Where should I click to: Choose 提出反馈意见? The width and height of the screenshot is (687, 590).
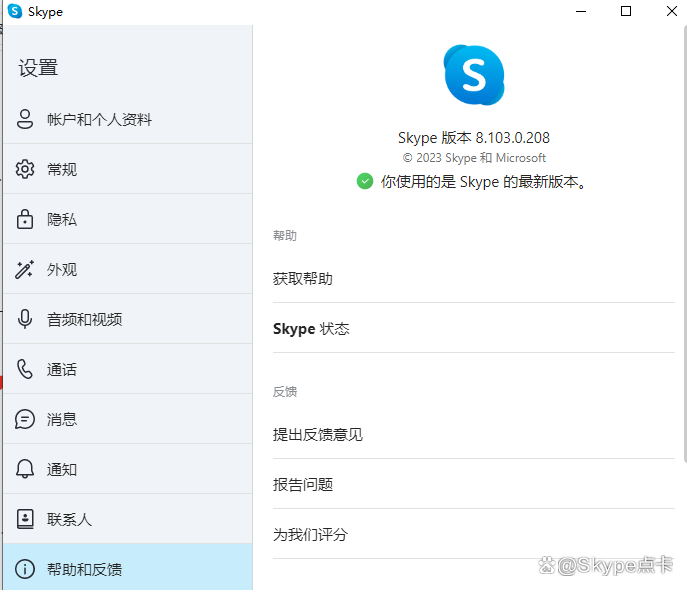click(x=474, y=434)
